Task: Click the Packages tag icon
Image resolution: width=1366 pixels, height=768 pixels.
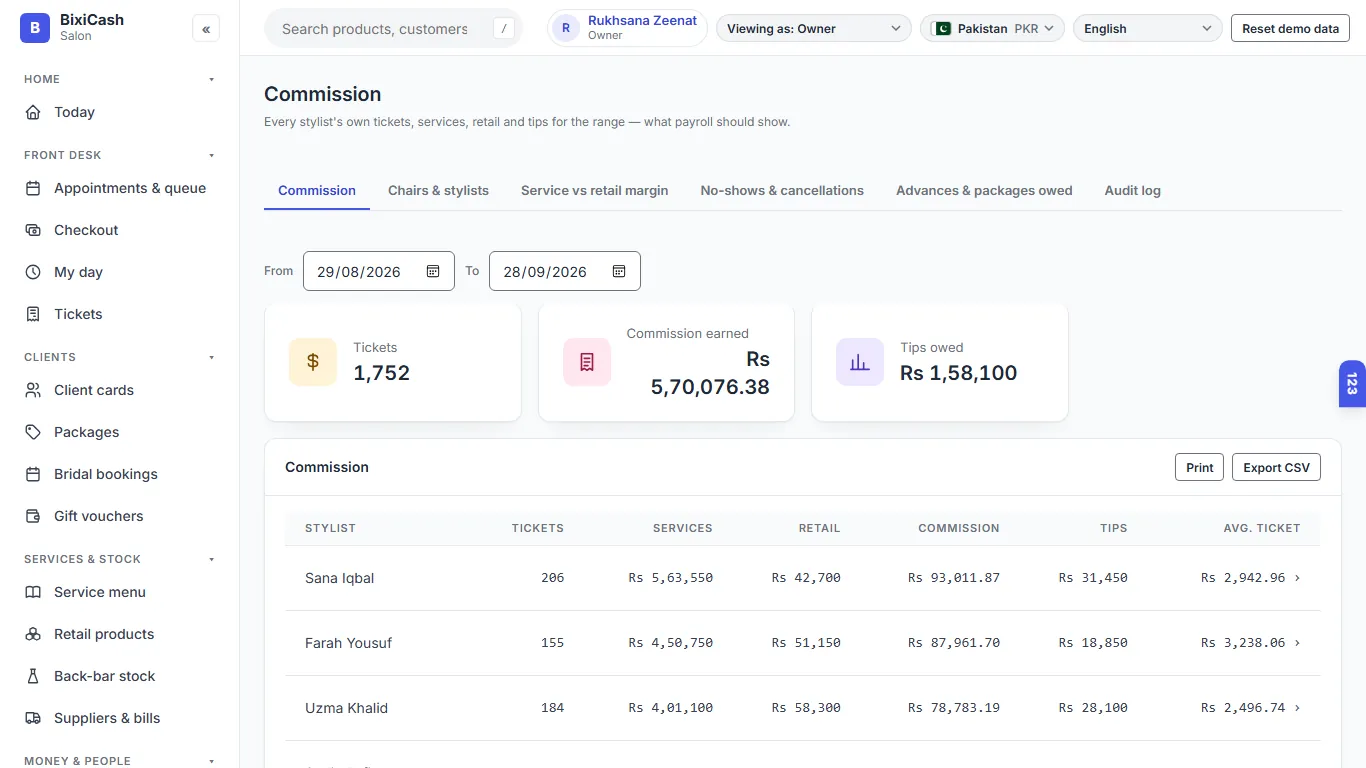Action: pyautogui.click(x=33, y=432)
